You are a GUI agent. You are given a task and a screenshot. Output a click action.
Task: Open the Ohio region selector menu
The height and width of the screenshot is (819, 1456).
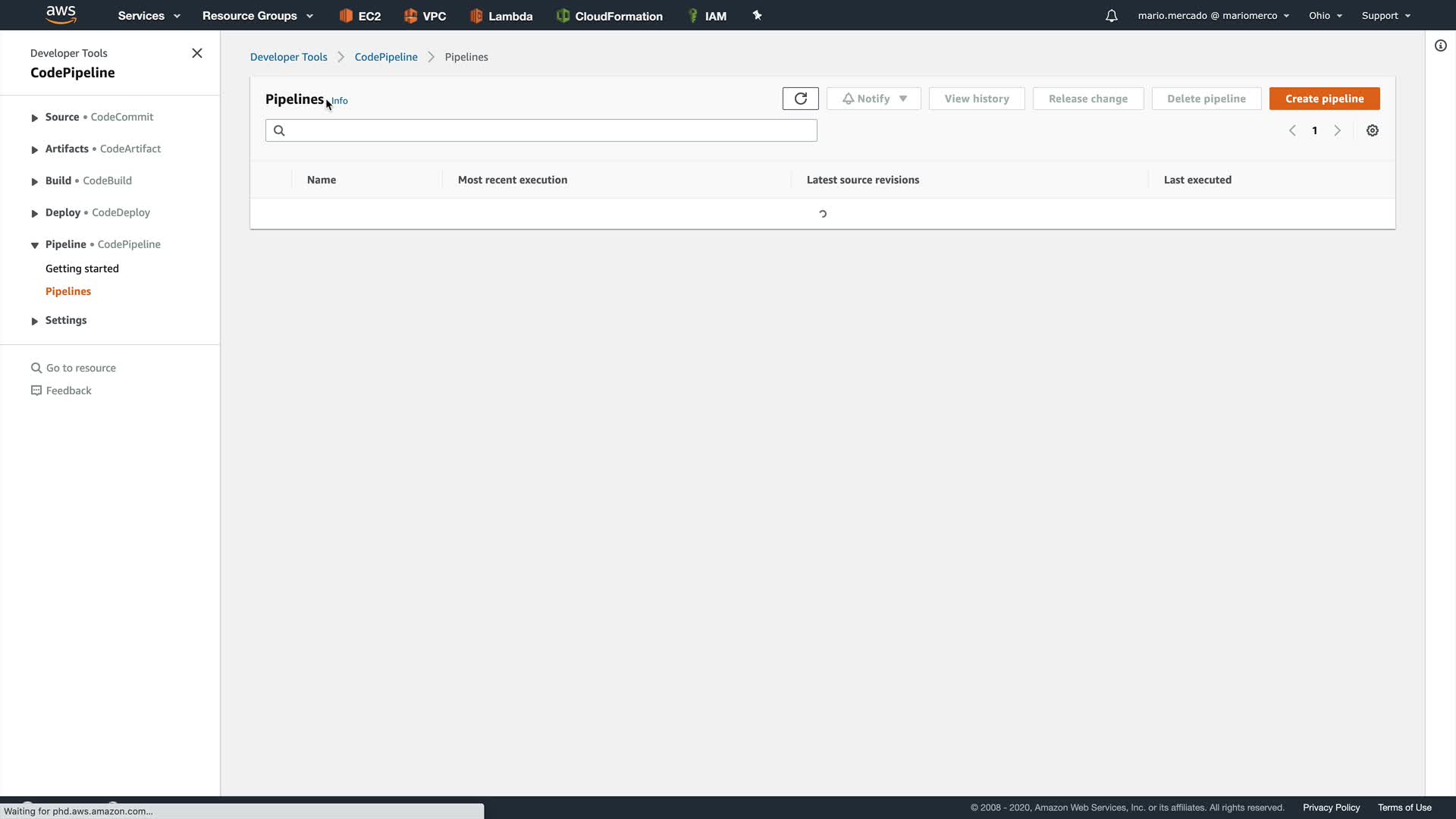tap(1325, 16)
